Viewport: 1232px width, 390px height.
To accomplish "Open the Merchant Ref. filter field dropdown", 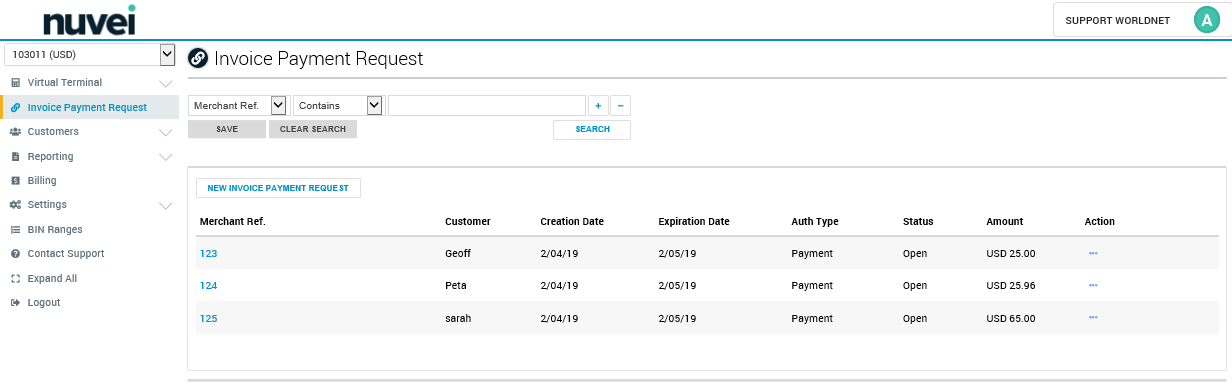I will [x=238, y=105].
